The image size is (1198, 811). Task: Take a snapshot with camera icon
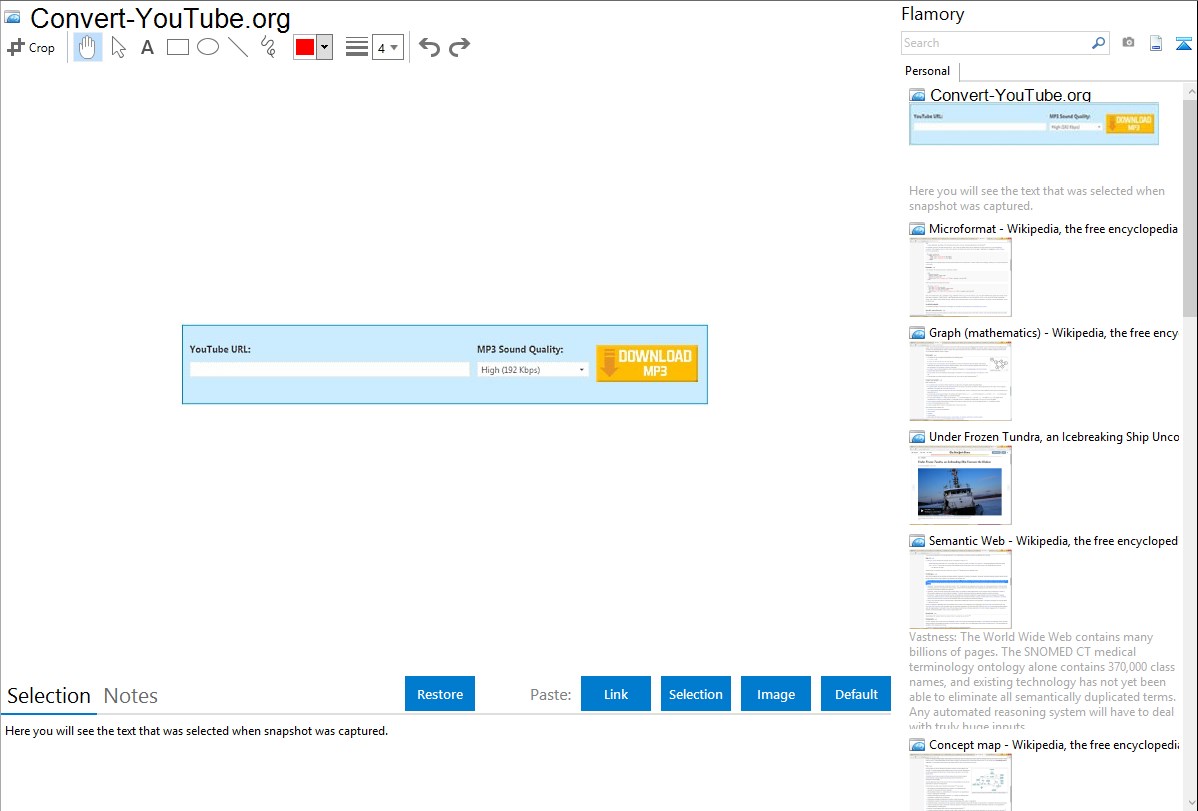click(1128, 43)
